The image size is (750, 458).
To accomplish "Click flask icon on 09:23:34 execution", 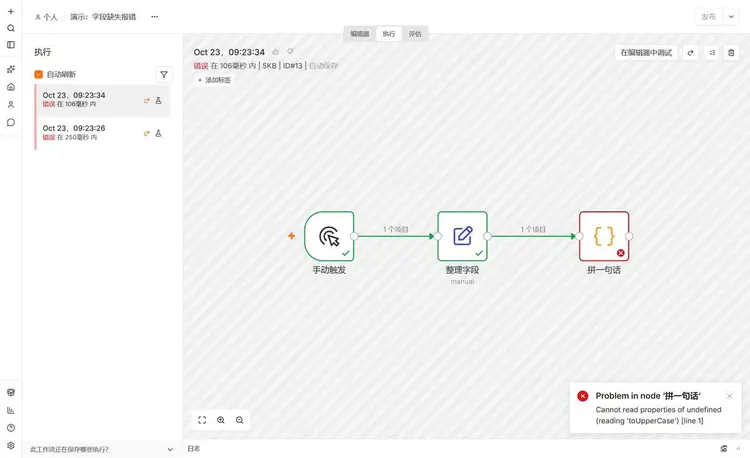I will coord(158,100).
